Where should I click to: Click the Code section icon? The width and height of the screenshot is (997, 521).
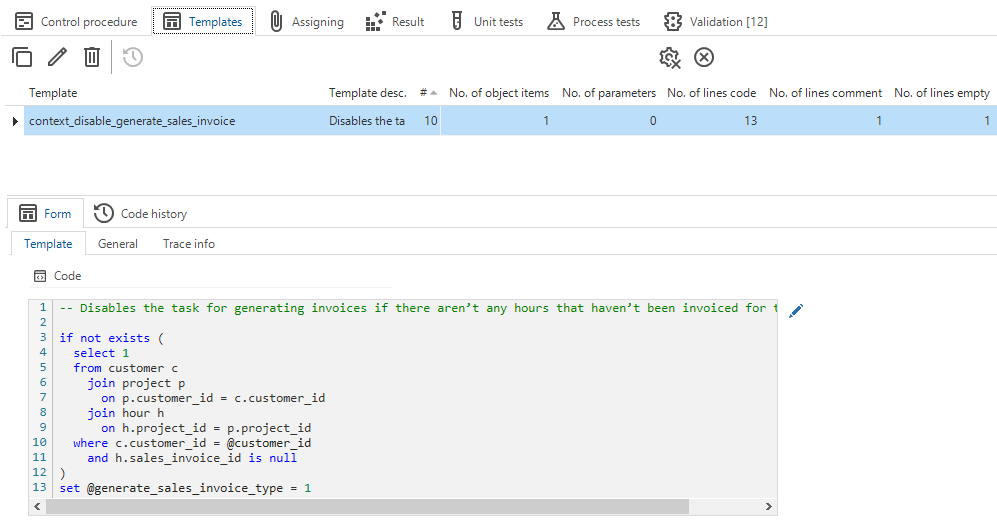coord(40,276)
